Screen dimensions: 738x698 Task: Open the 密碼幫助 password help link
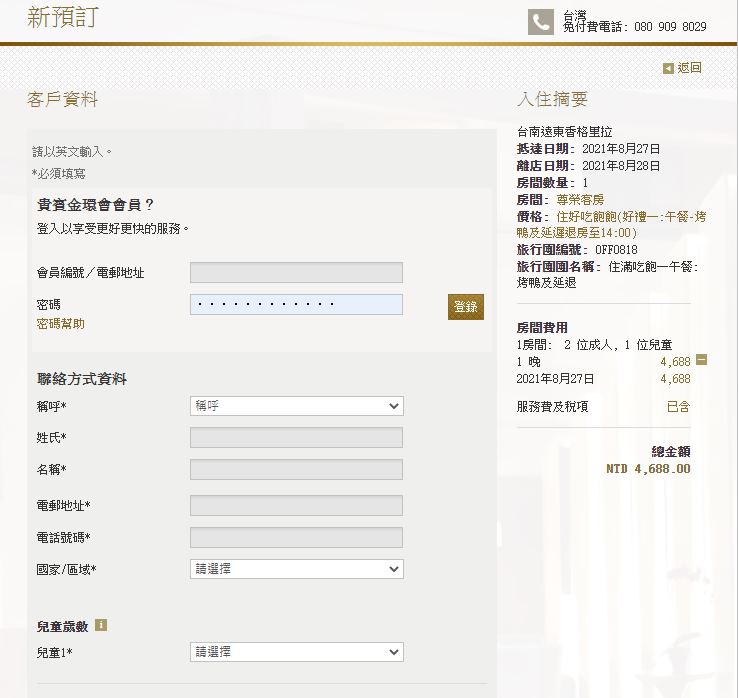point(60,324)
